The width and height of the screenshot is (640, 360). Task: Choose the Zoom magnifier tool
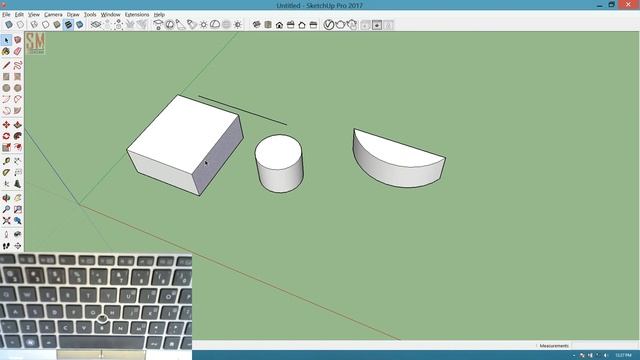(x=6, y=209)
